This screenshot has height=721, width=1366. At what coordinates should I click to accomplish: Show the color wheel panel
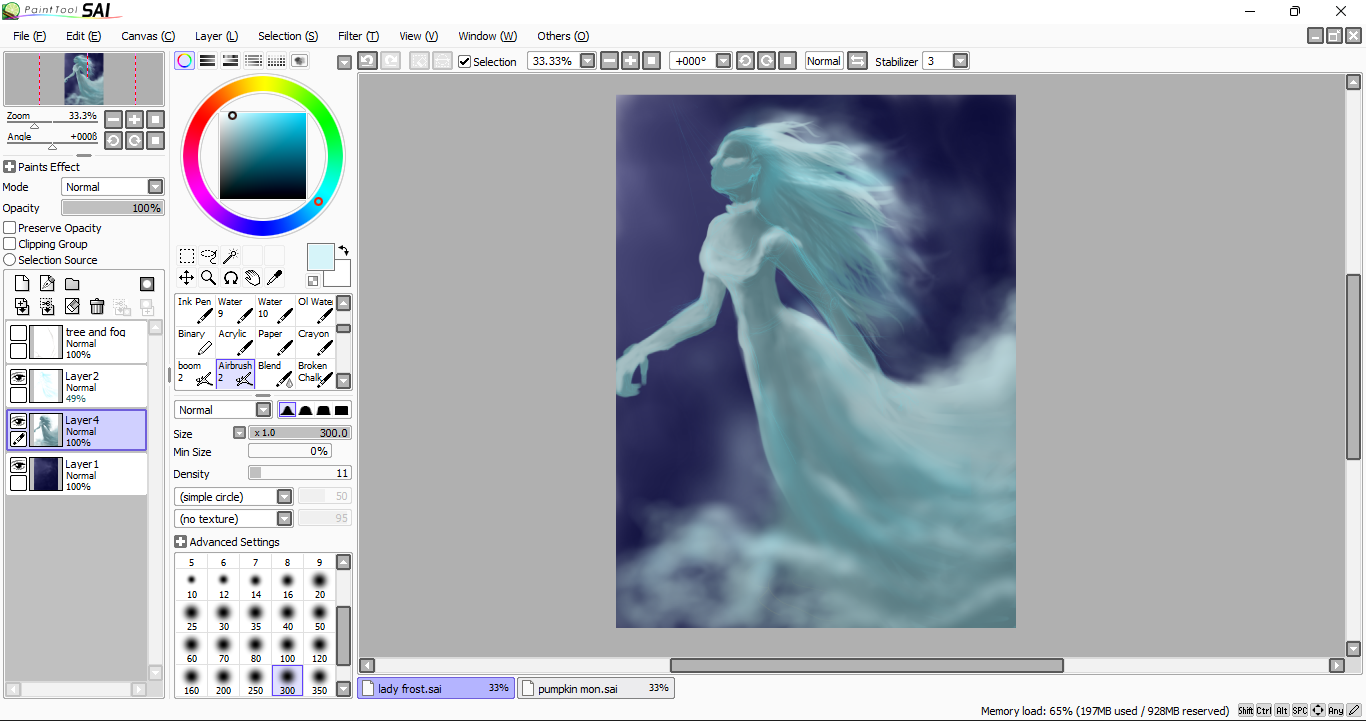[x=184, y=61]
